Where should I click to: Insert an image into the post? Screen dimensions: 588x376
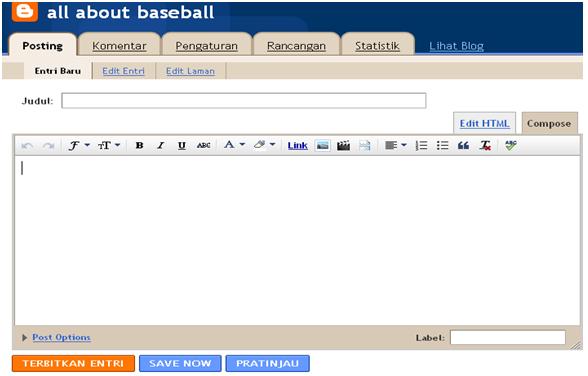322,145
